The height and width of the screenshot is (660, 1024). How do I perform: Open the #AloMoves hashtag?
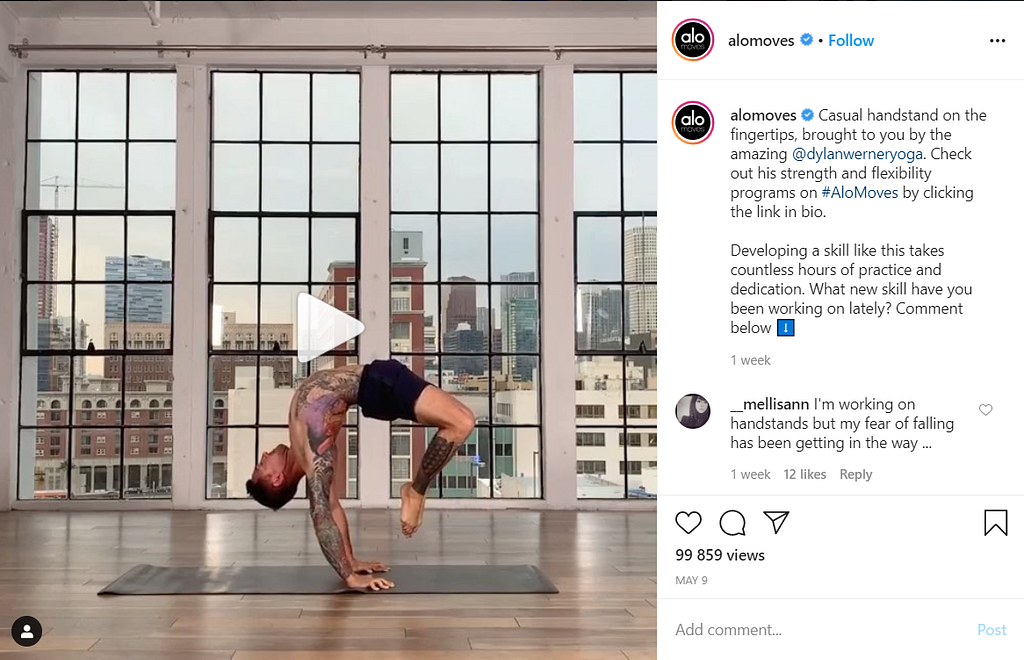pyautogui.click(x=859, y=193)
